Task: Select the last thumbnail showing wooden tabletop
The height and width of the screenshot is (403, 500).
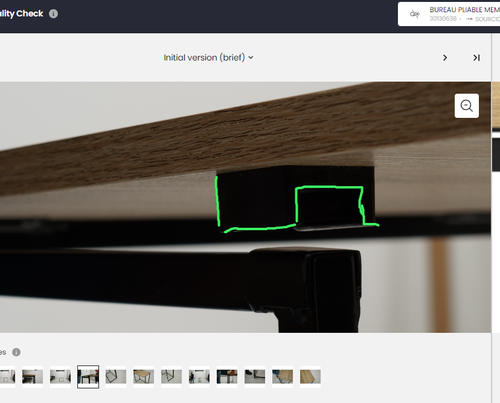Action: pyautogui.click(x=310, y=377)
